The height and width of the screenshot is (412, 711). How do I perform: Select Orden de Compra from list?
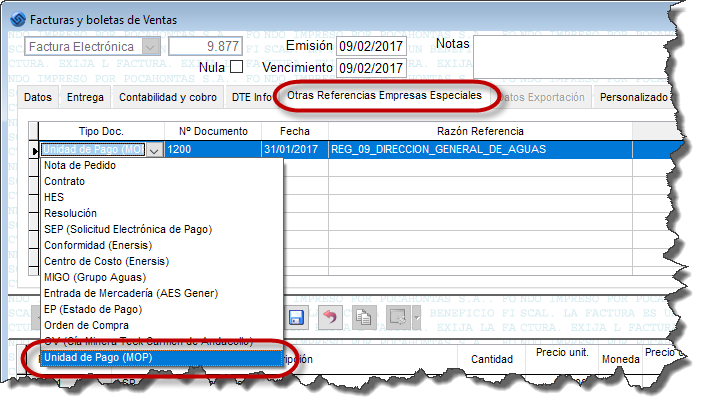point(162,325)
